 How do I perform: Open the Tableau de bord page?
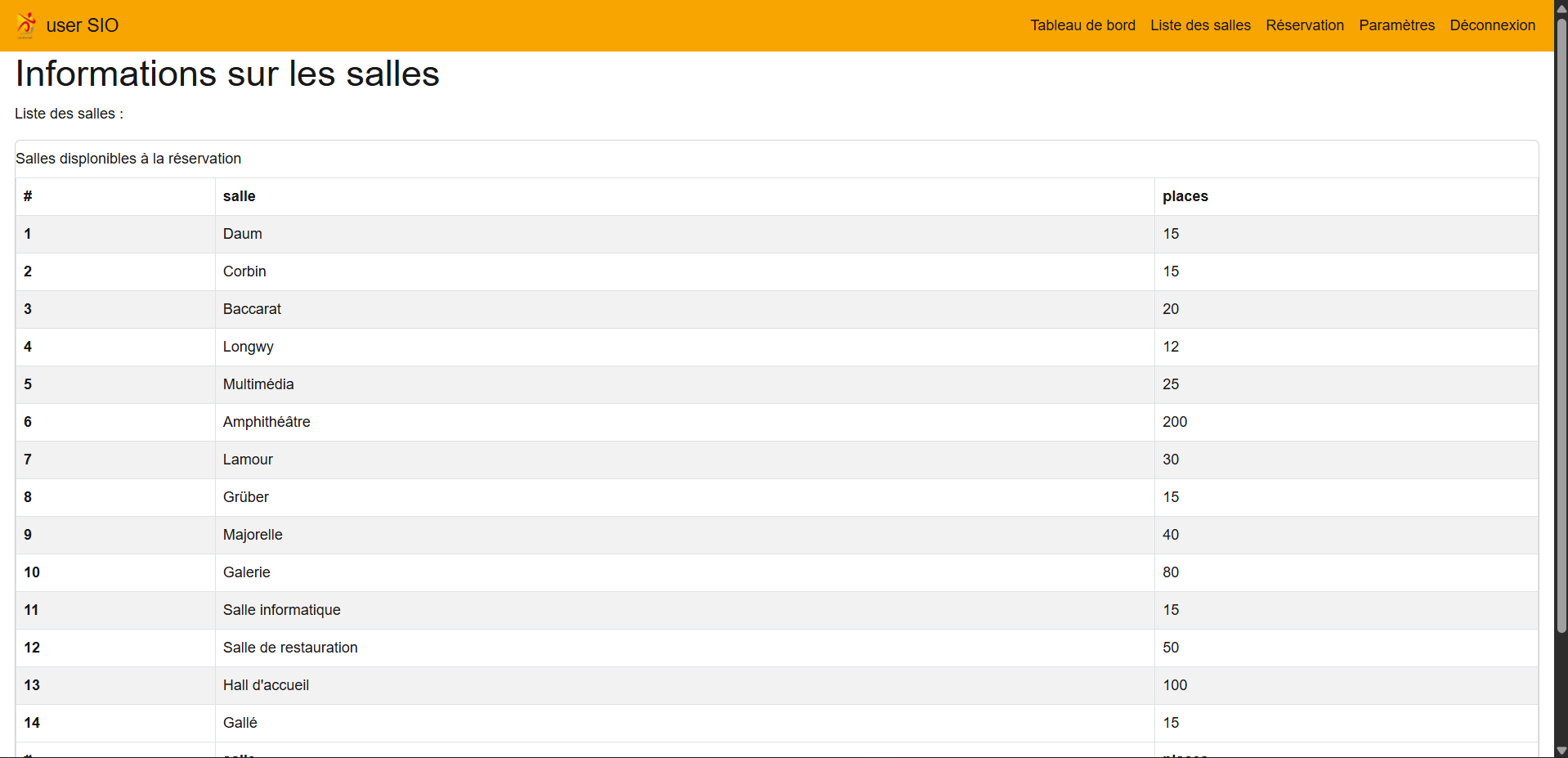coord(1082,25)
